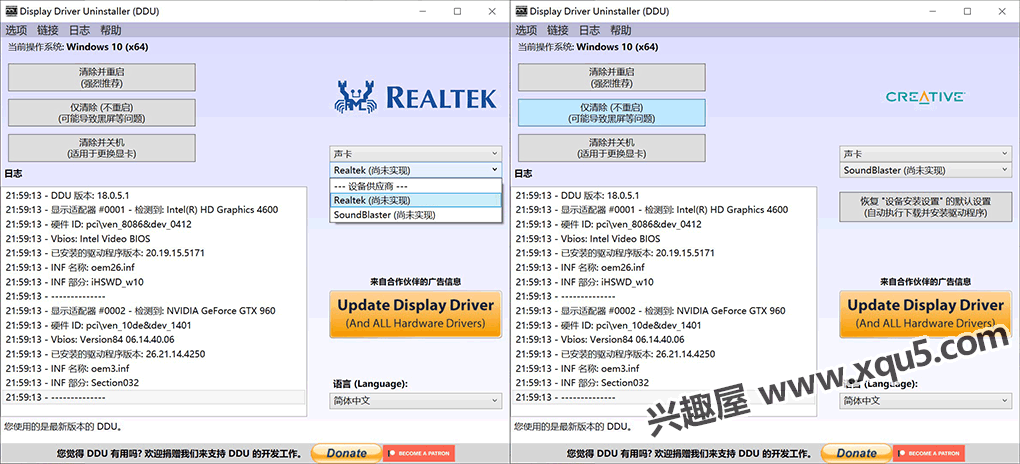Choose --- 设备供应商 --- list entry
Screen dimensions: 1020x464
415,185
